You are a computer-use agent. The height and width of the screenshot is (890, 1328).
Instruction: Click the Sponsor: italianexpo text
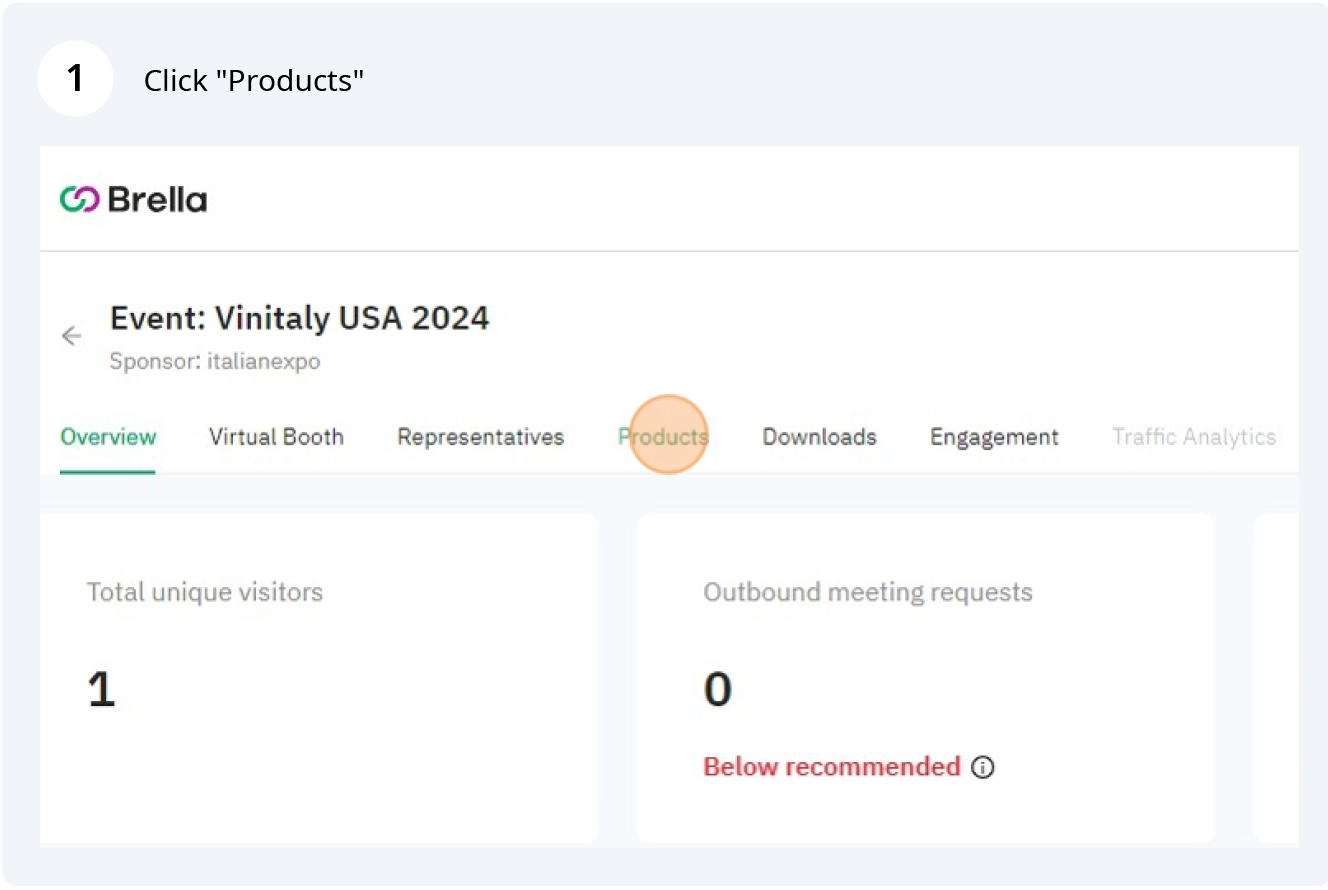(x=215, y=362)
